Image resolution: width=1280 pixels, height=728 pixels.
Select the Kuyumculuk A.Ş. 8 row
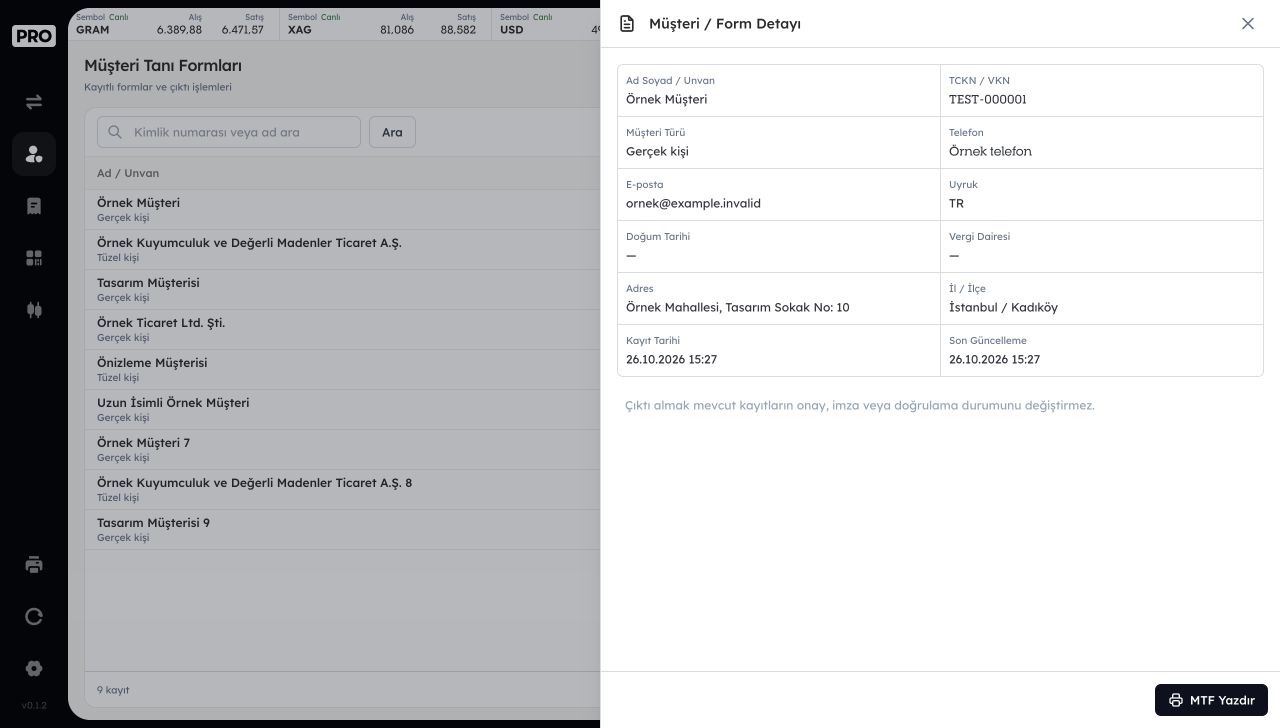click(342, 489)
